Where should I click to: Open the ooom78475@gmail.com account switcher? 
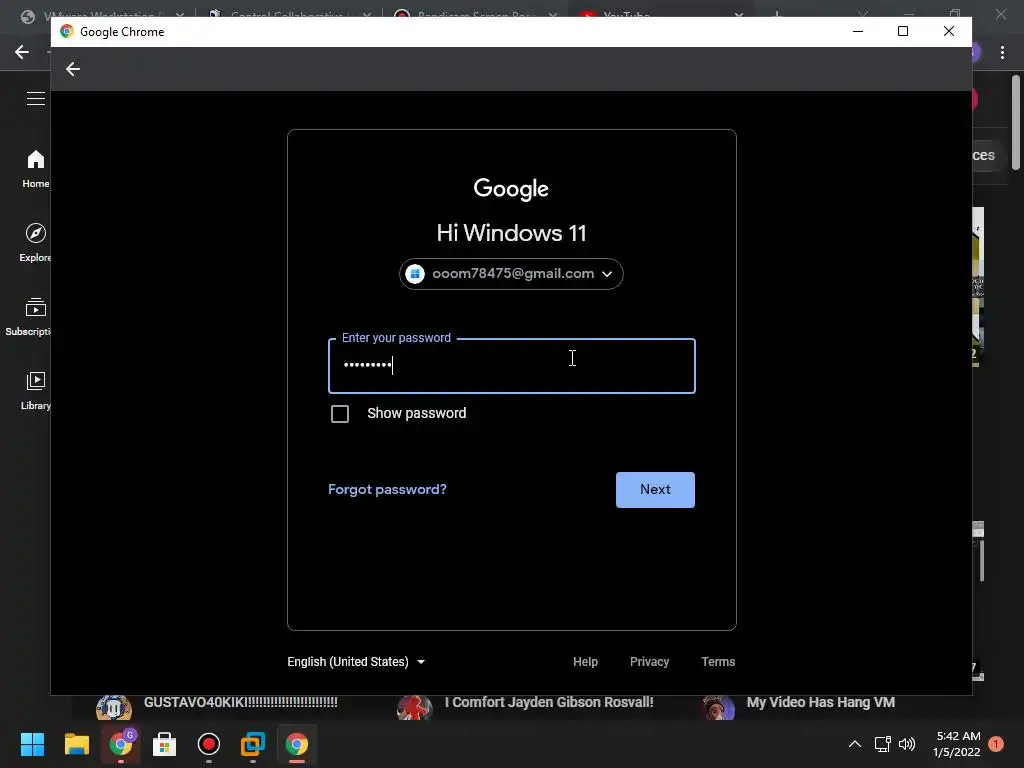(x=511, y=274)
